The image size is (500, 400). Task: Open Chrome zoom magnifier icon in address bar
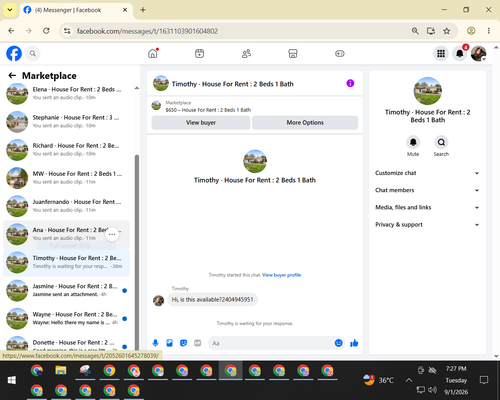415,31
